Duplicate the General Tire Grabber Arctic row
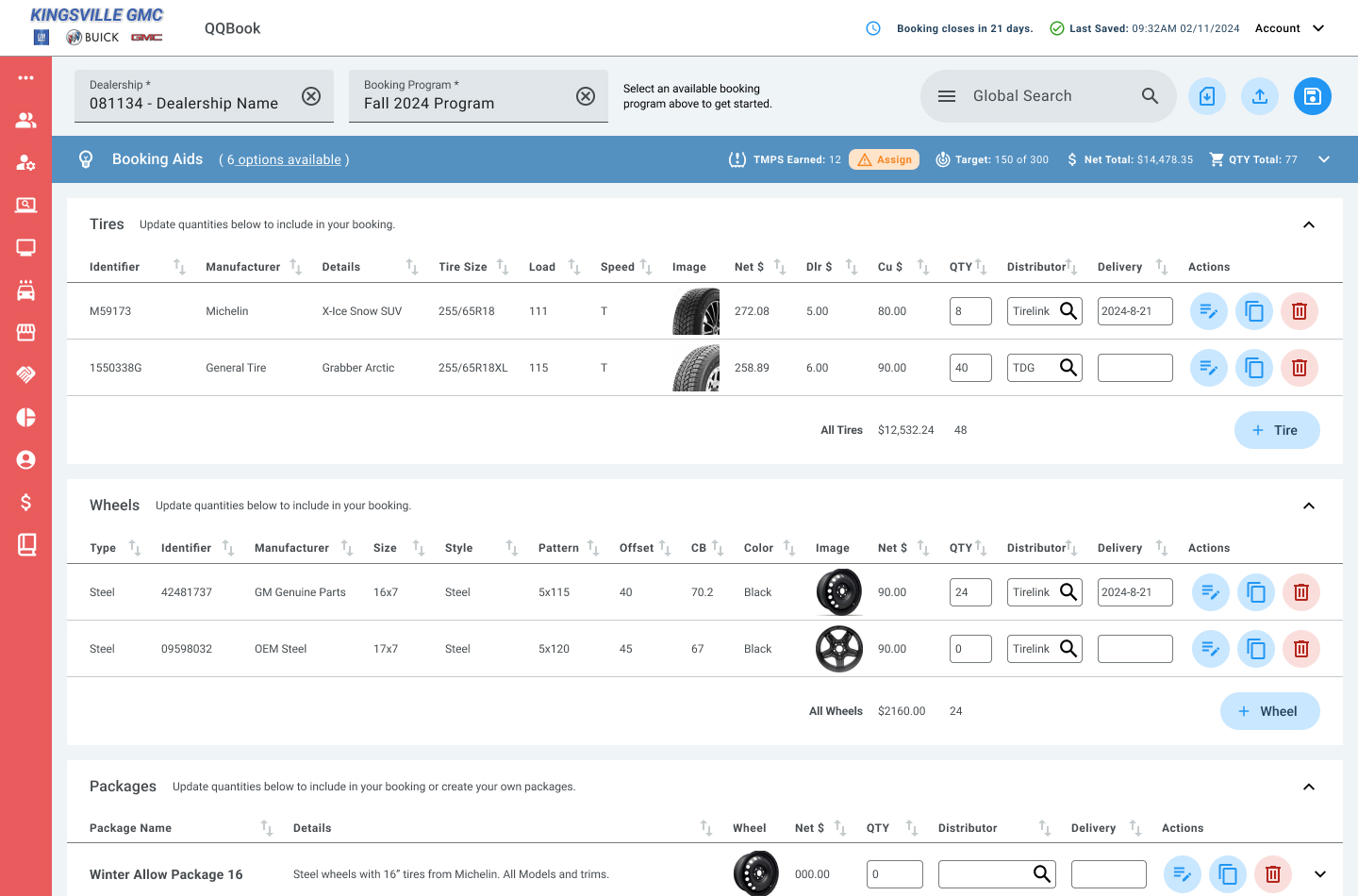The image size is (1358, 896). 1253,368
